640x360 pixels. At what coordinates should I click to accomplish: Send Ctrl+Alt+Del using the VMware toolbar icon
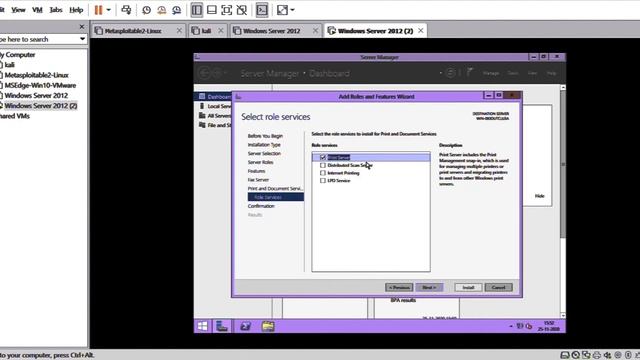[127, 10]
